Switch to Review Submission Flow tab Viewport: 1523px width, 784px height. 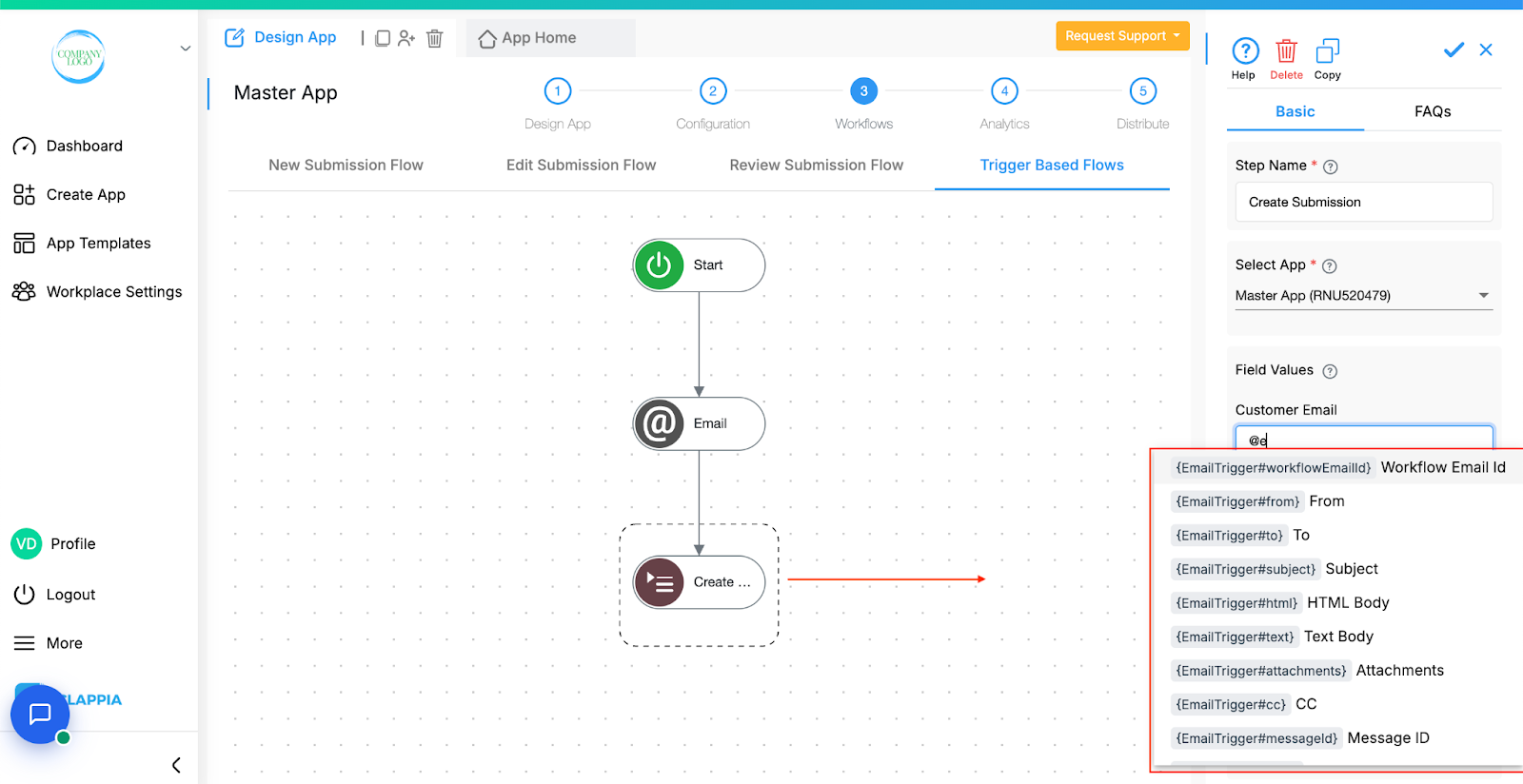click(816, 166)
